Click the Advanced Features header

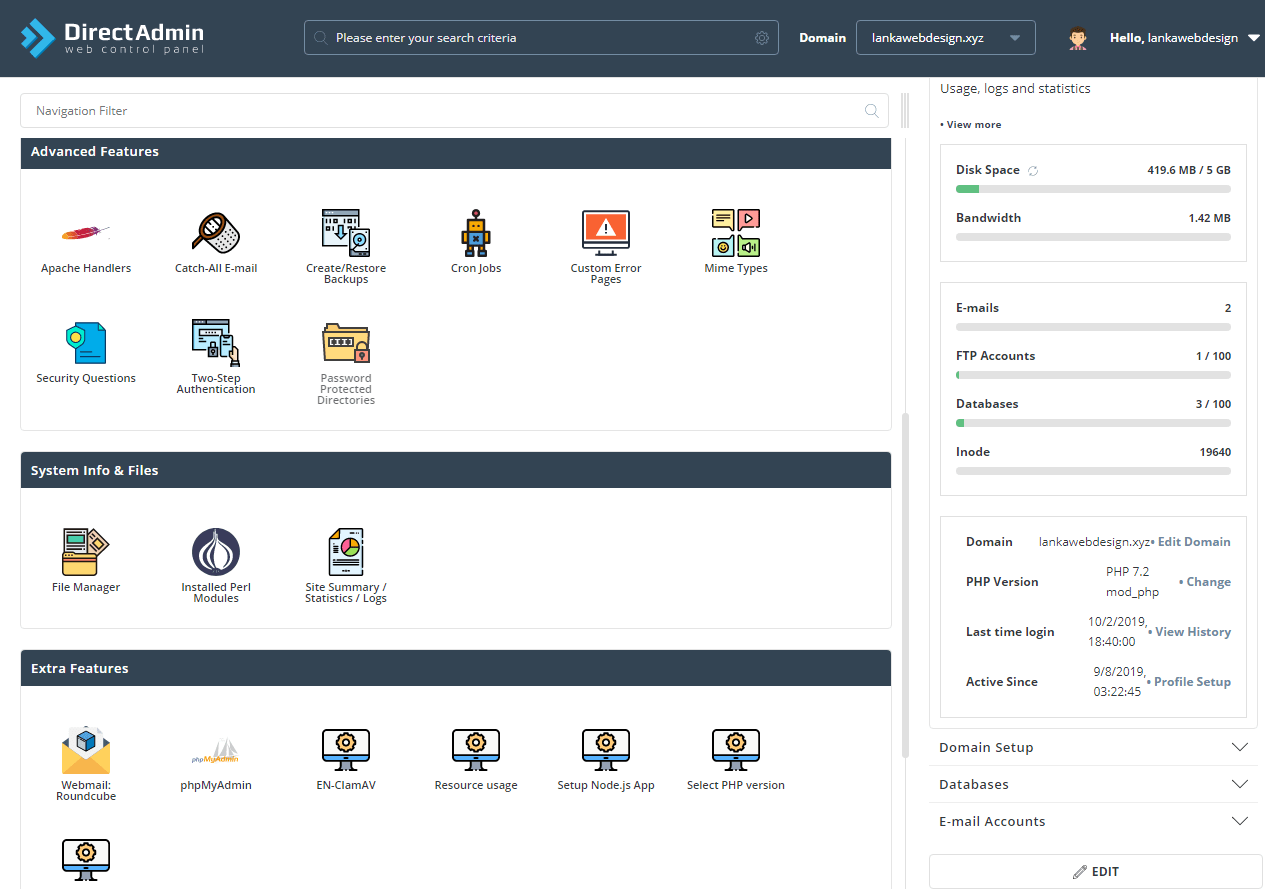(x=456, y=152)
